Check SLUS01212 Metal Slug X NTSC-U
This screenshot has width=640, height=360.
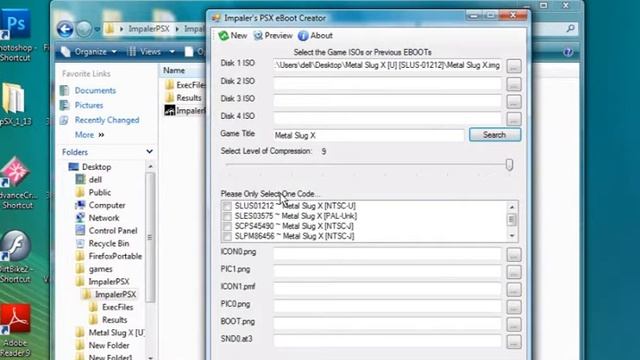pos(227,206)
